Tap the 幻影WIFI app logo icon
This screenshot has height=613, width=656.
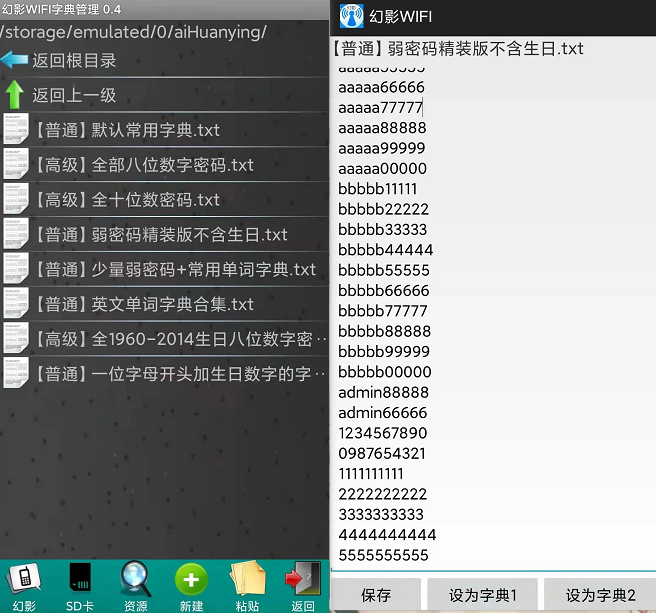click(x=351, y=16)
